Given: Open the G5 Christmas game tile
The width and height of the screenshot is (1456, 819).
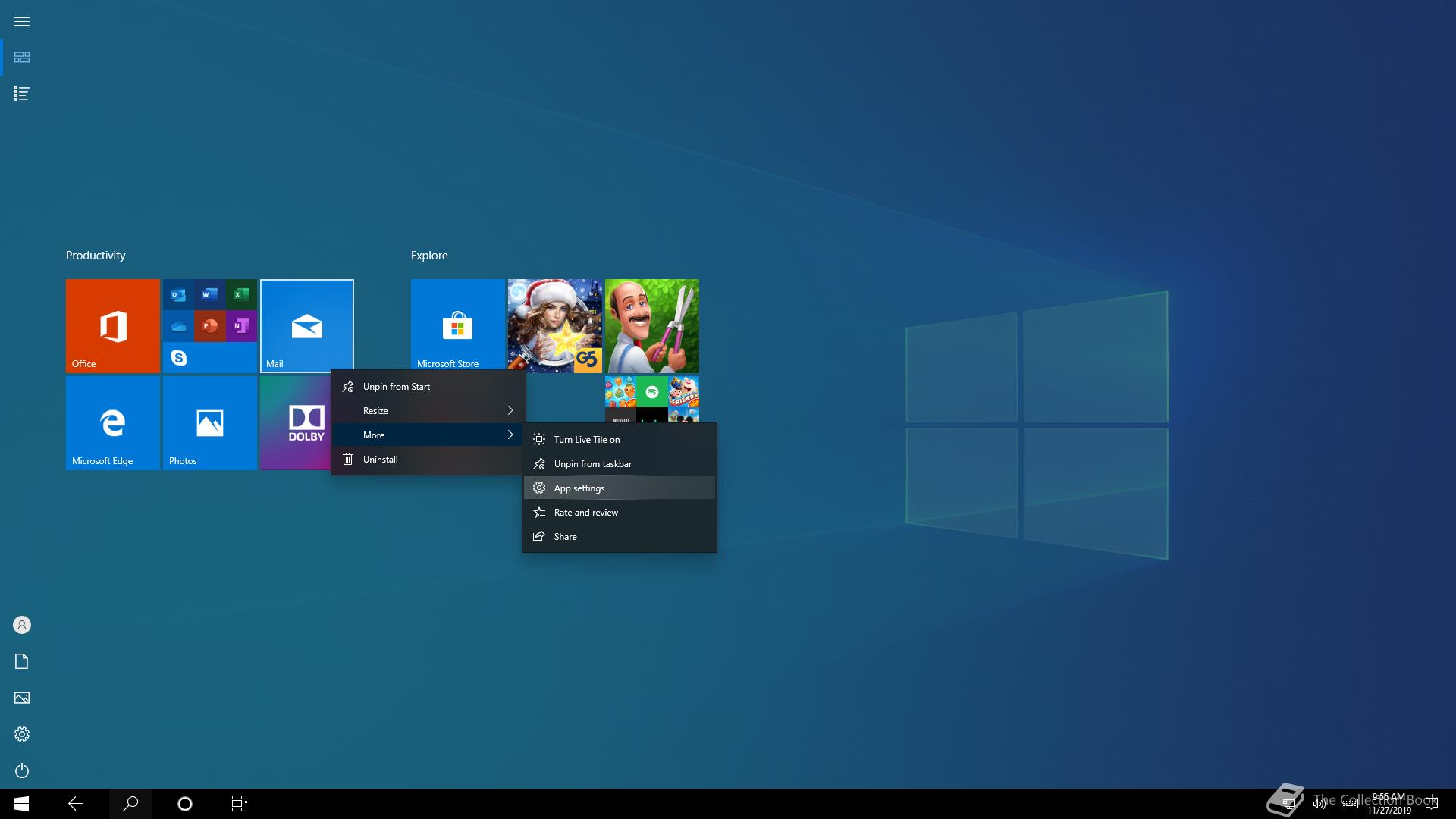Looking at the screenshot, I should point(555,326).
